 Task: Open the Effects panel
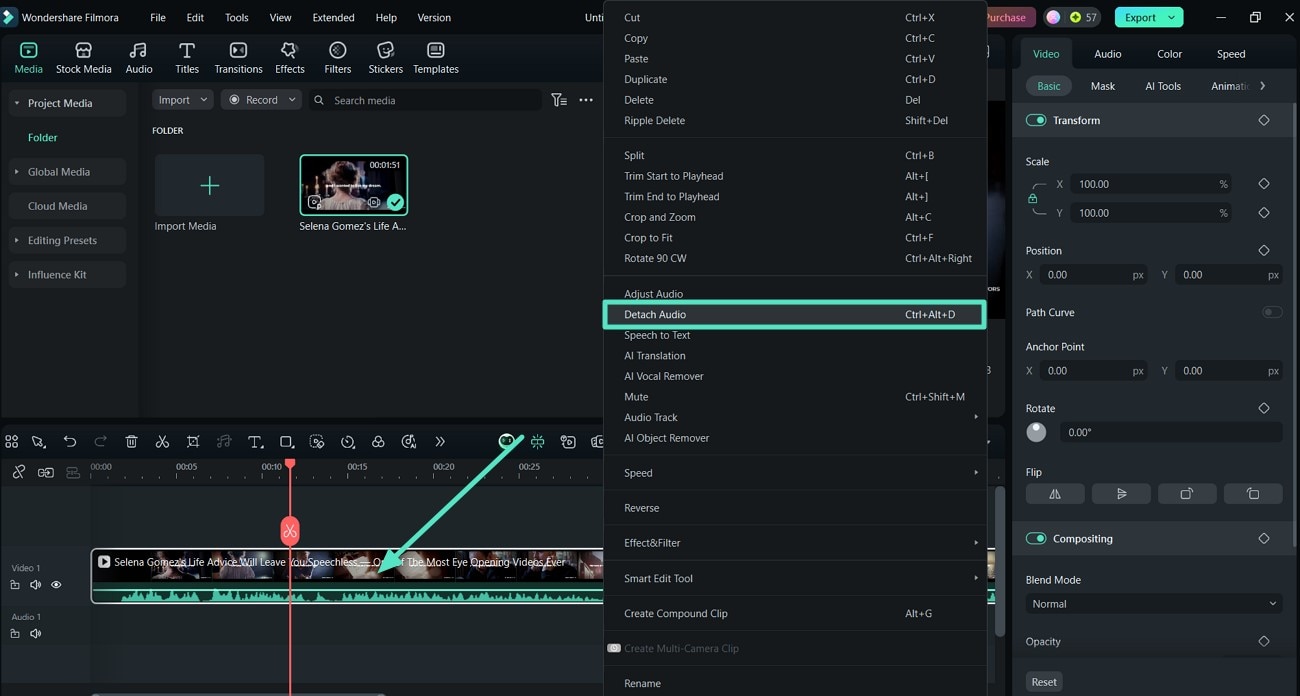click(289, 58)
